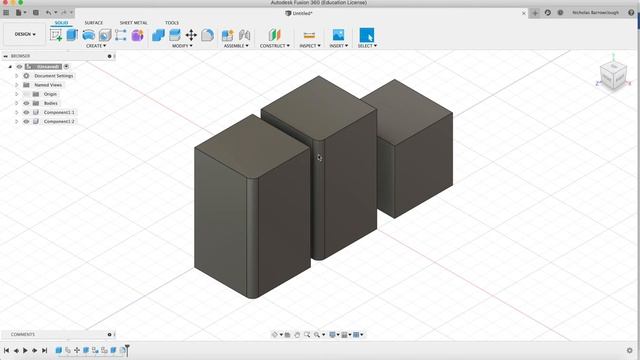
Task: Select the Joint tool icon
Action: tap(244, 35)
